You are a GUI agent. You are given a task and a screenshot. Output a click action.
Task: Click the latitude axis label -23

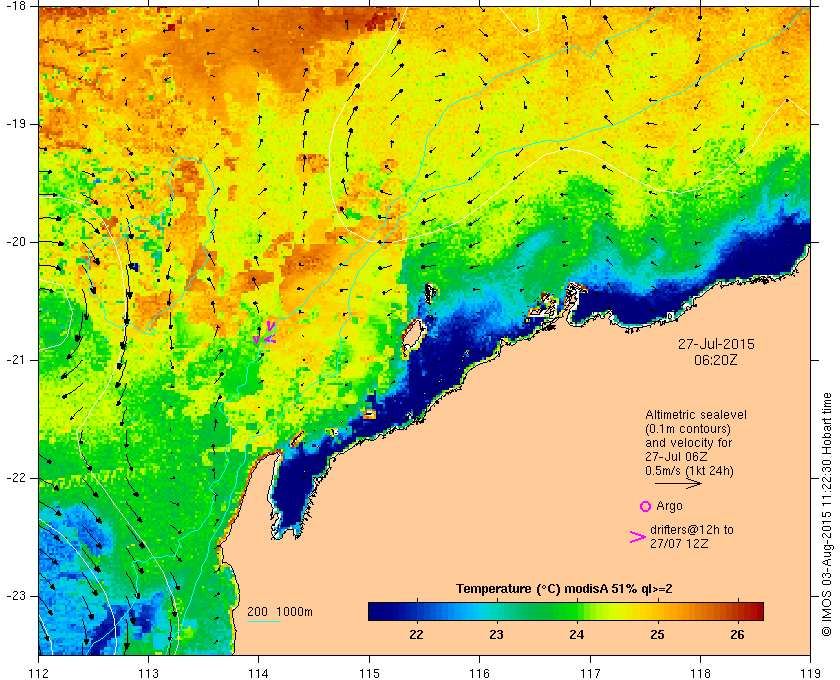pos(16,595)
